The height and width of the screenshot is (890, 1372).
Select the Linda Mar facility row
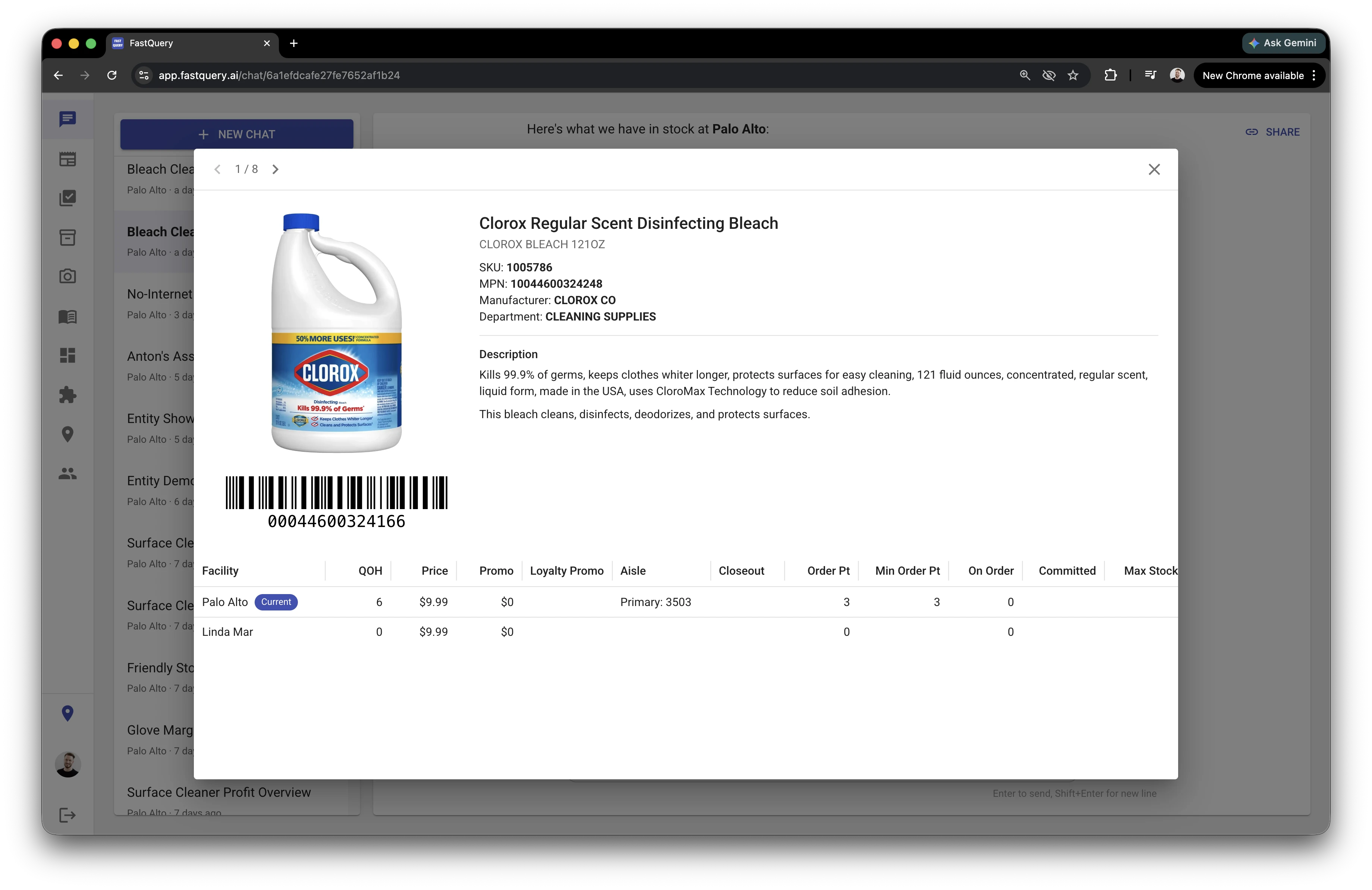pos(685,632)
